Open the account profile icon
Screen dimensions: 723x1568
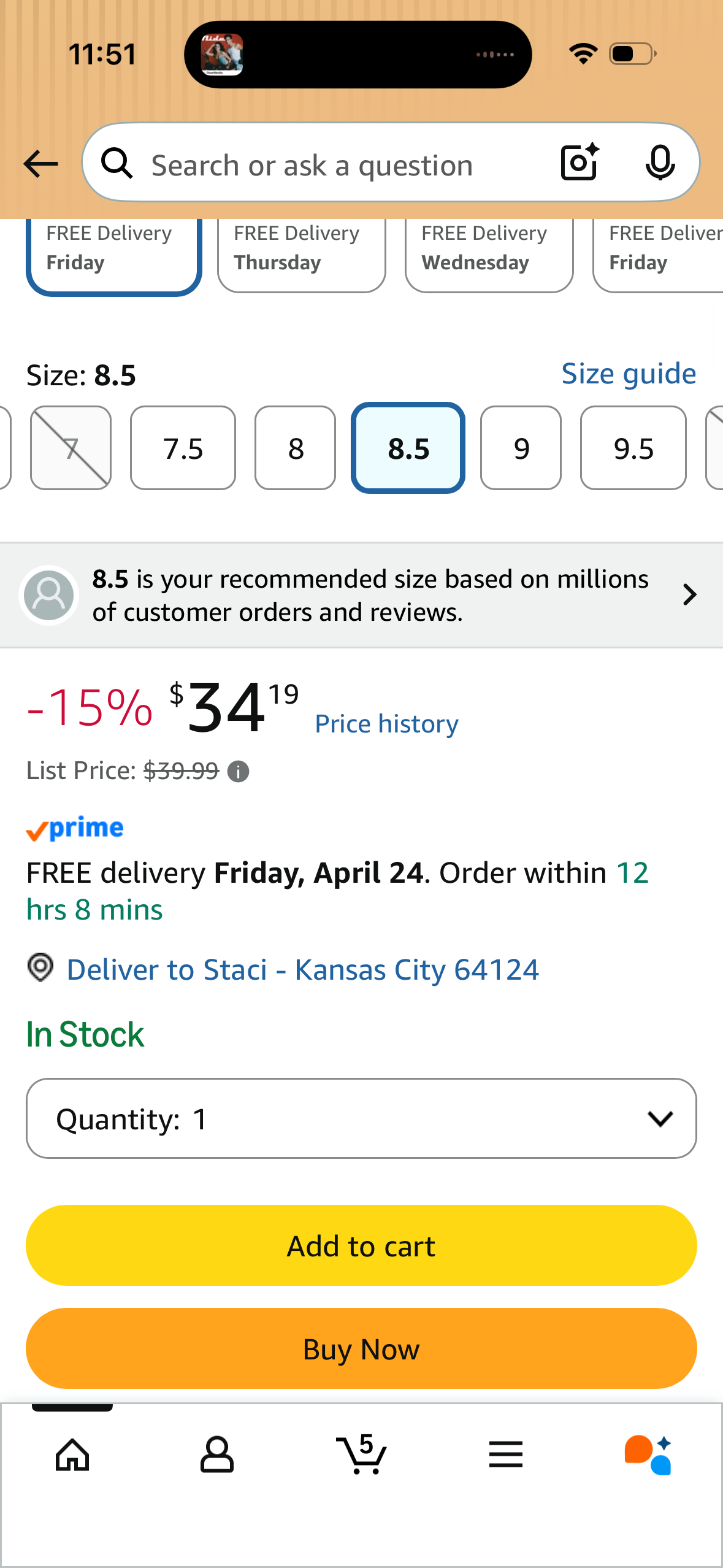tap(217, 1455)
